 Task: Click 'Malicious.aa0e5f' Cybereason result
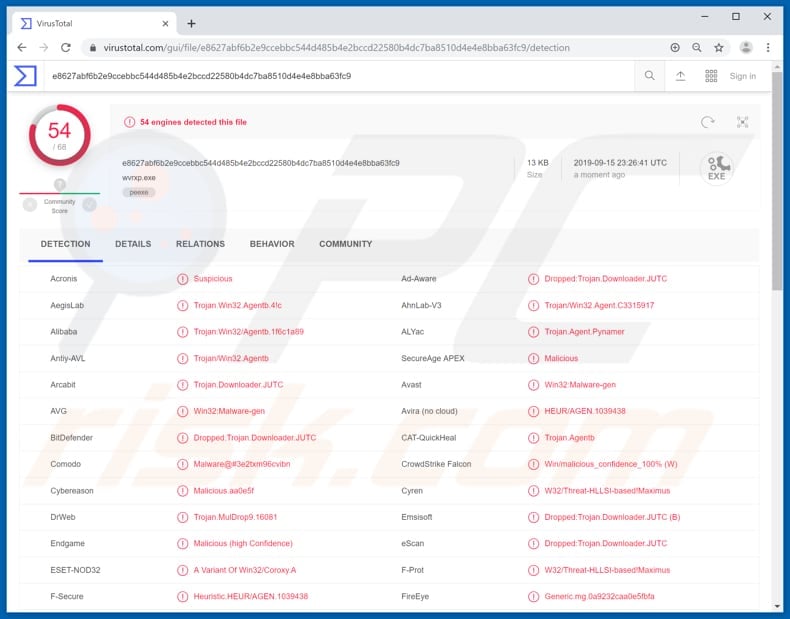pyautogui.click(x=224, y=491)
